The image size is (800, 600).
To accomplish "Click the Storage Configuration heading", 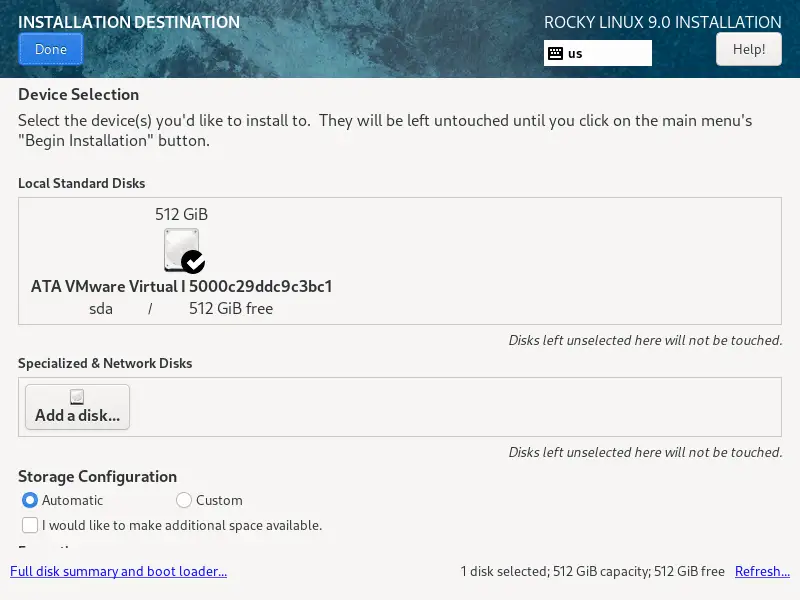I will click(97, 477).
